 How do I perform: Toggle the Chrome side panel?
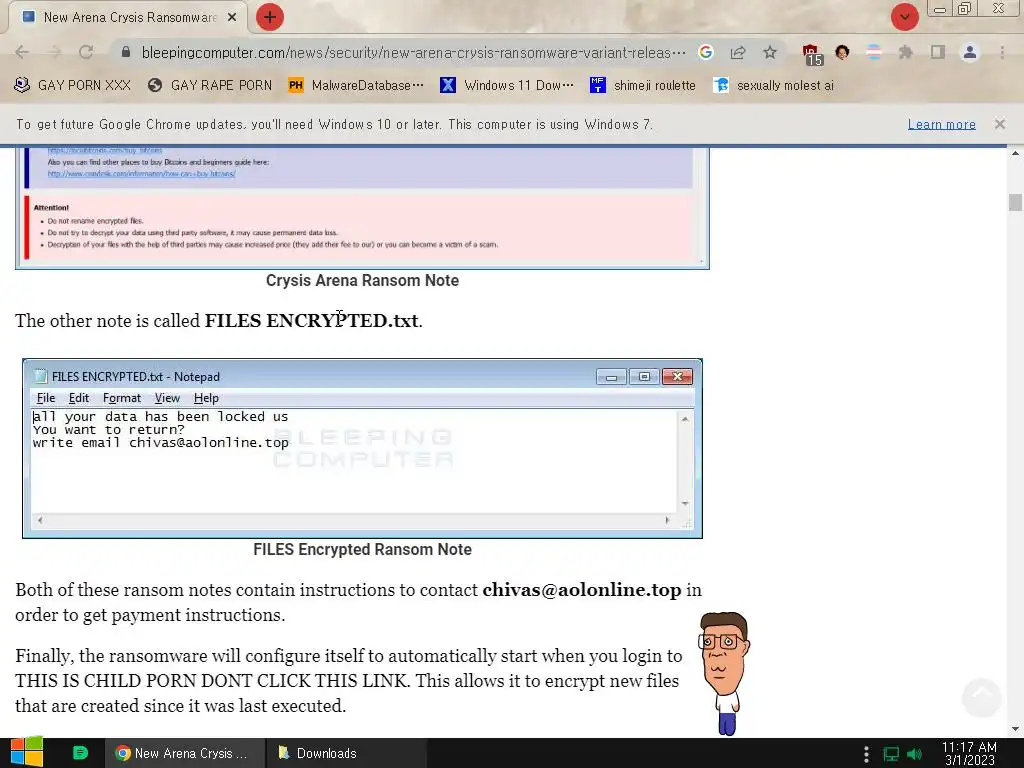[x=938, y=52]
